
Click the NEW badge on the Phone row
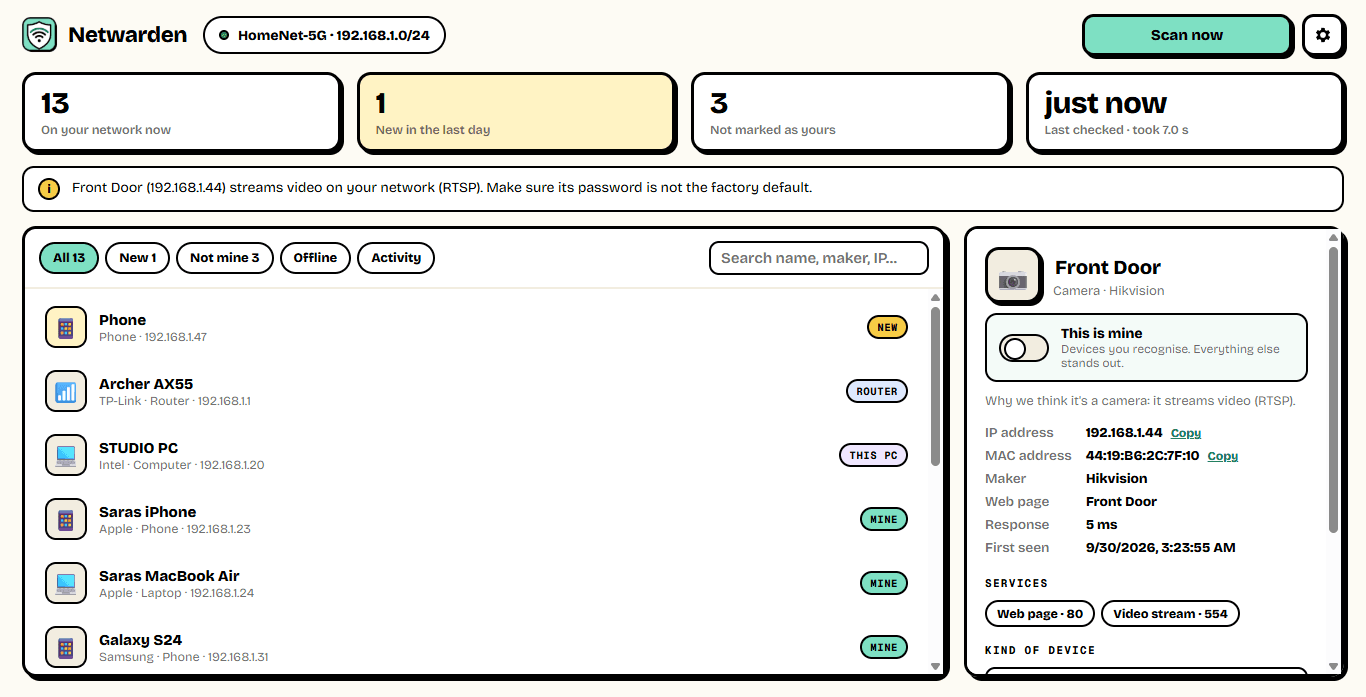click(x=887, y=327)
